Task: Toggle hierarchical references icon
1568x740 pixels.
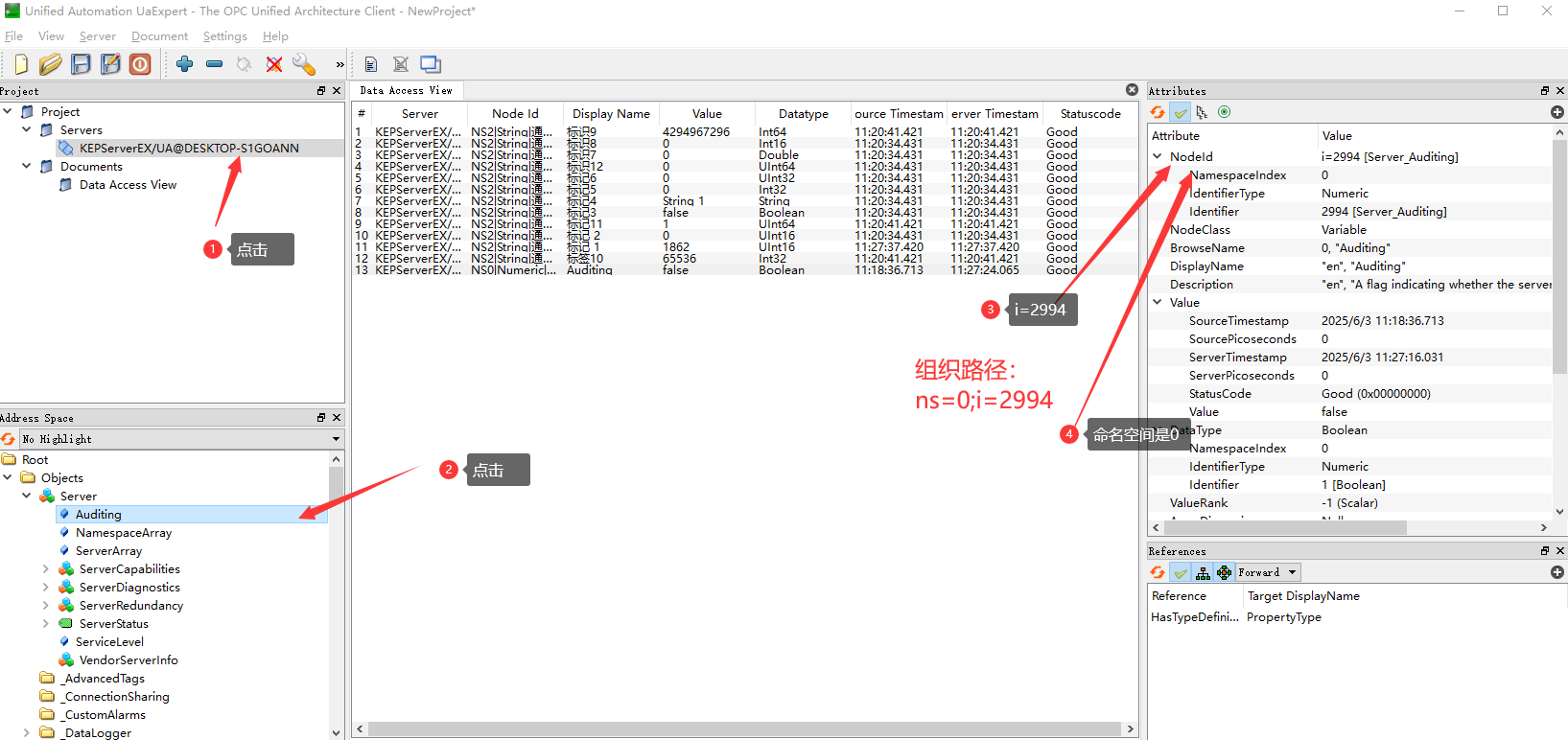Action: coord(1203,572)
